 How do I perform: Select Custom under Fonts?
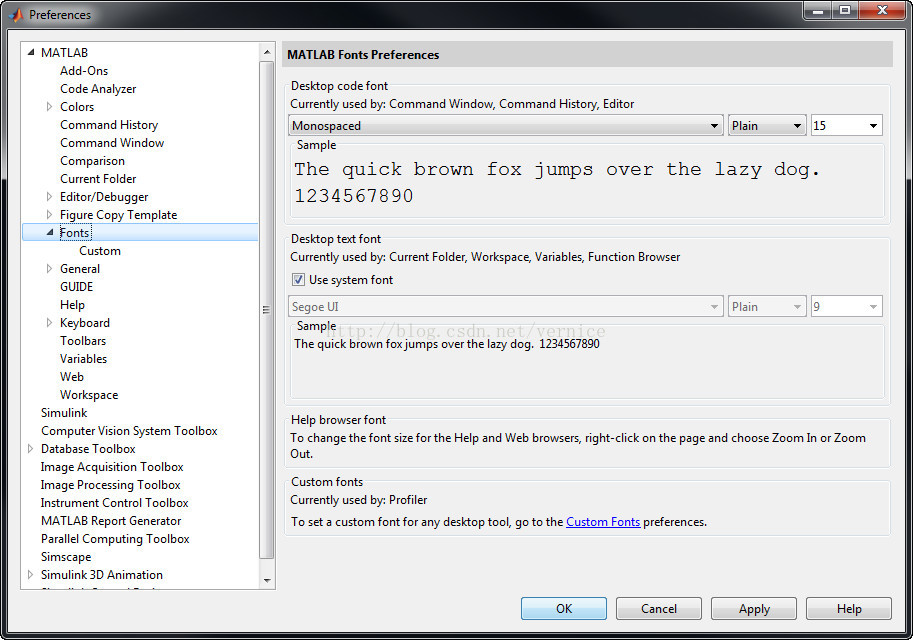[x=100, y=251]
